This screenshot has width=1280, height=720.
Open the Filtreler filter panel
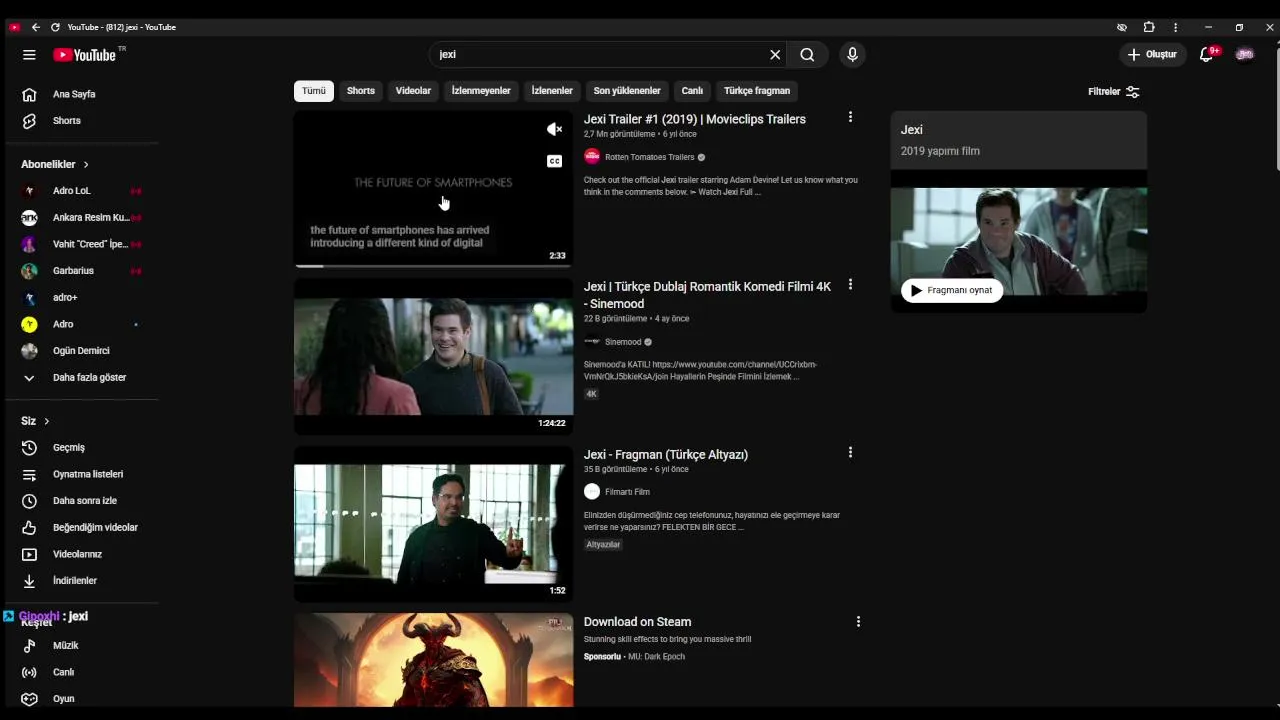click(1113, 91)
